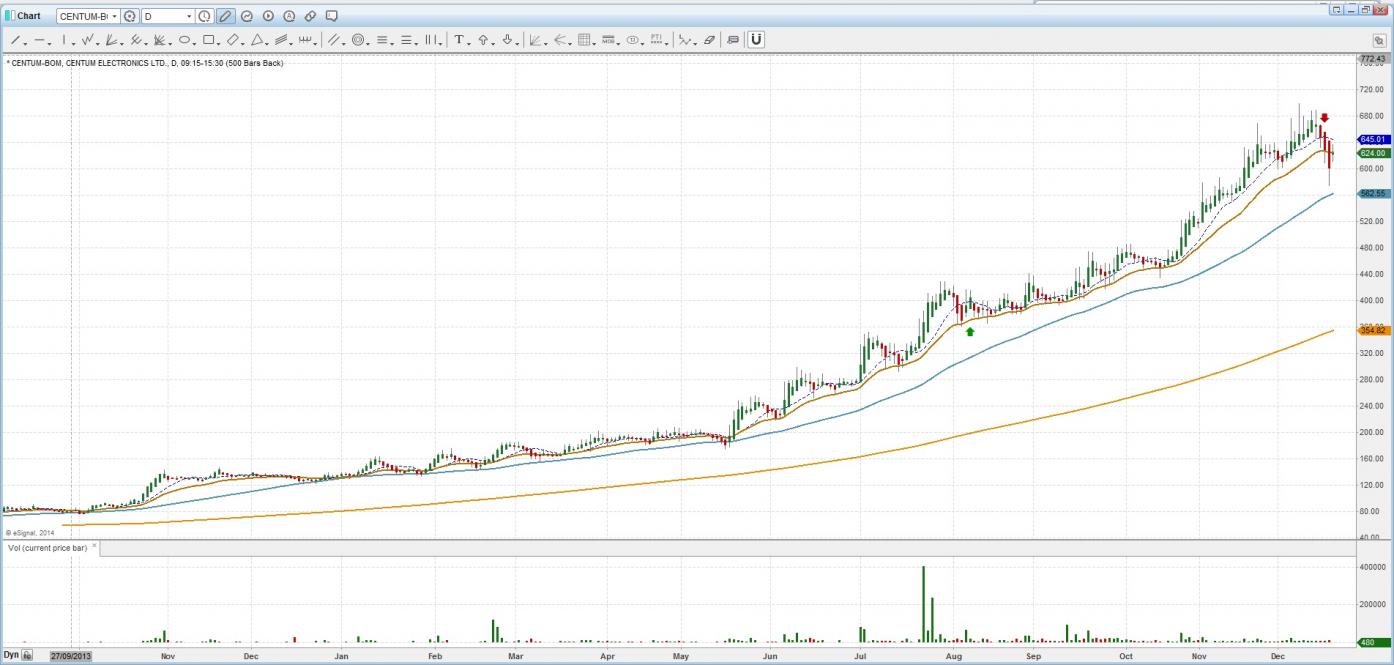
Task: Select the up arrow marker tool
Action: click(483, 40)
